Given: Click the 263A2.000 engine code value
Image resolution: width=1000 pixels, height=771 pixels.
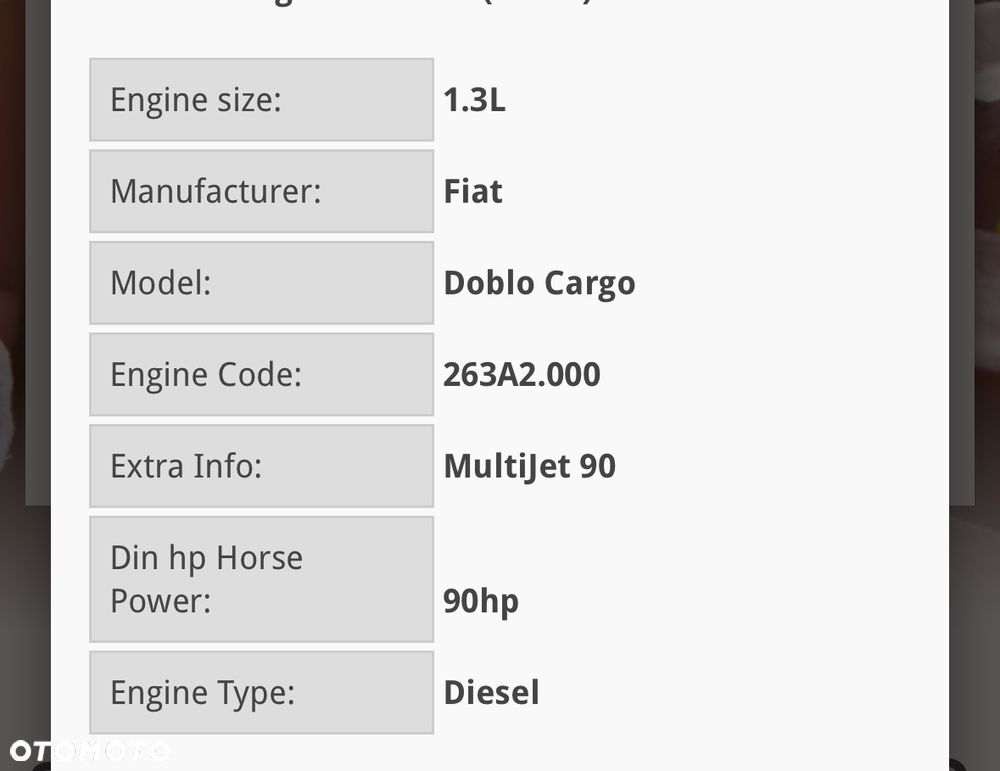Looking at the screenshot, I should pos(521,374).
